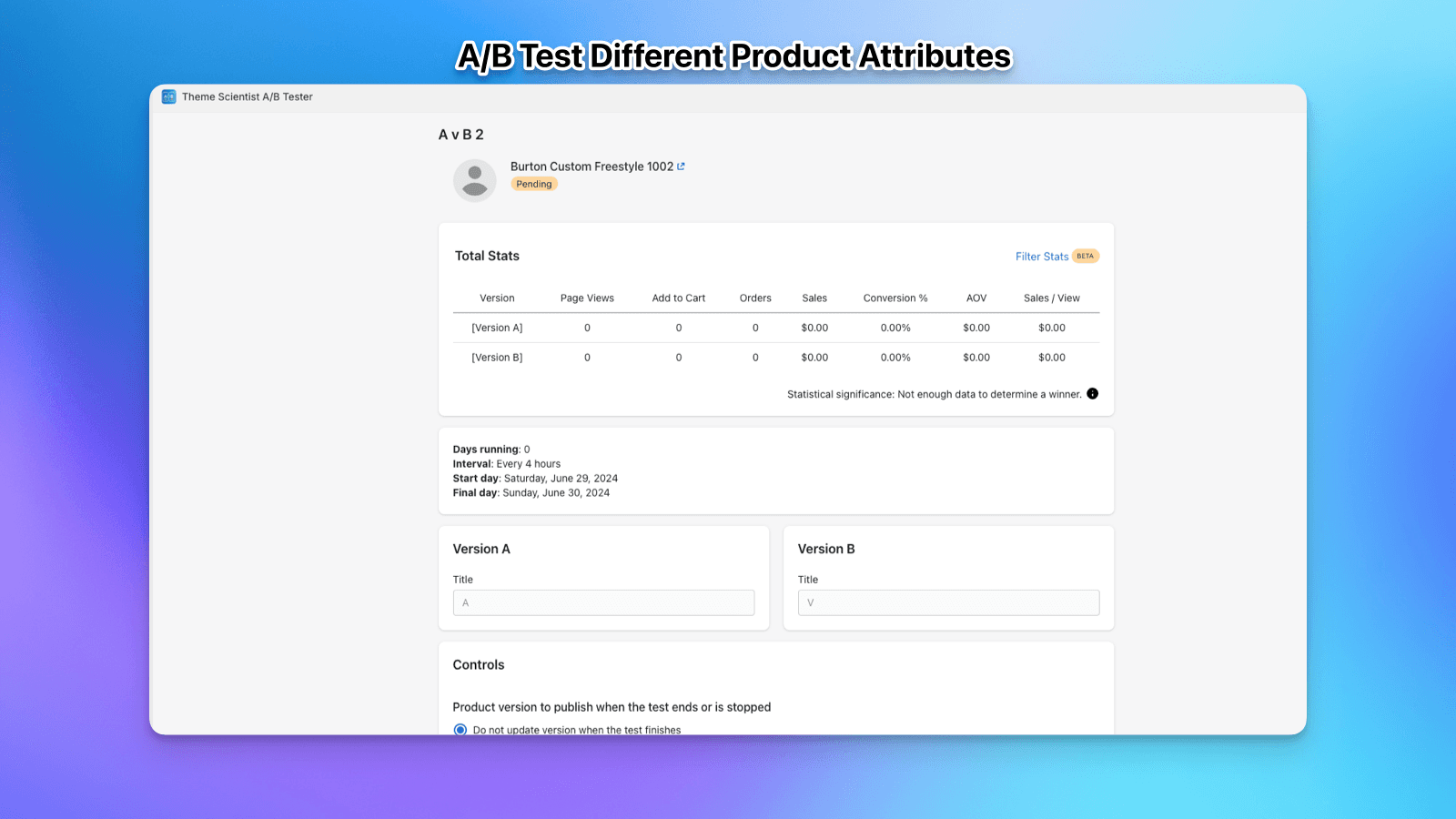Click the BETA badge next to Filter Stats

tap(1085, 256)
